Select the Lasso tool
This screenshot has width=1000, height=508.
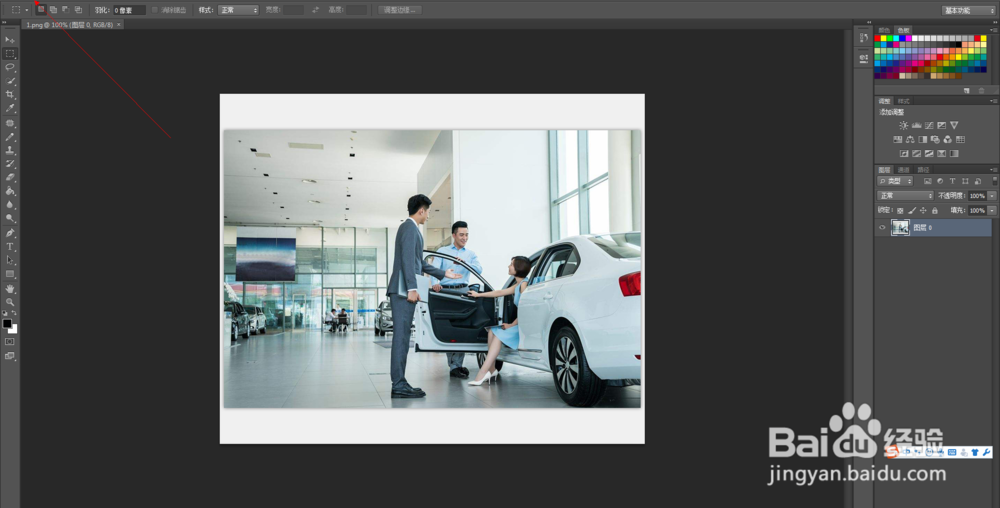[10, 67]
